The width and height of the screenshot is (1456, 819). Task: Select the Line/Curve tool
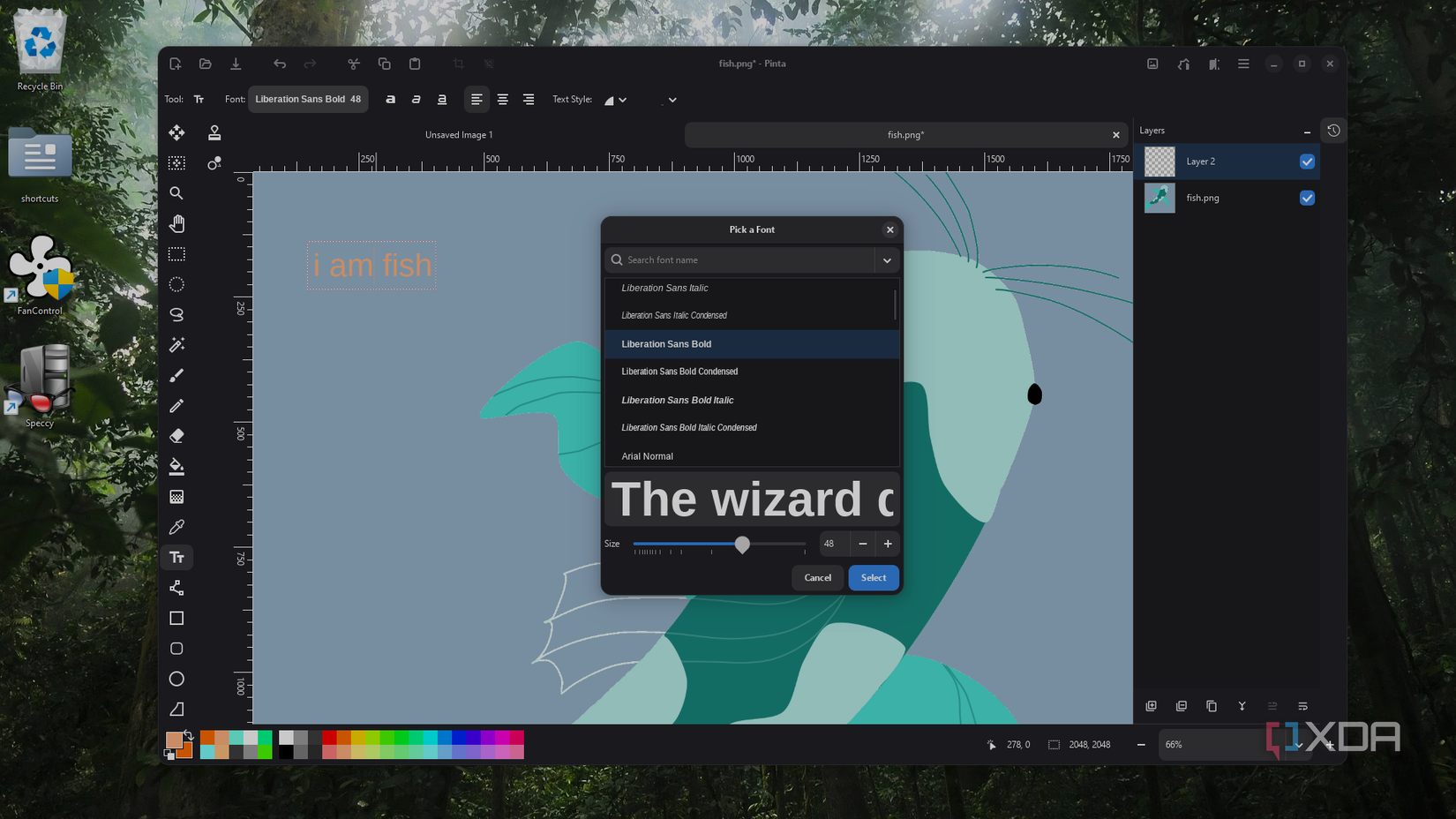point(176,588)
